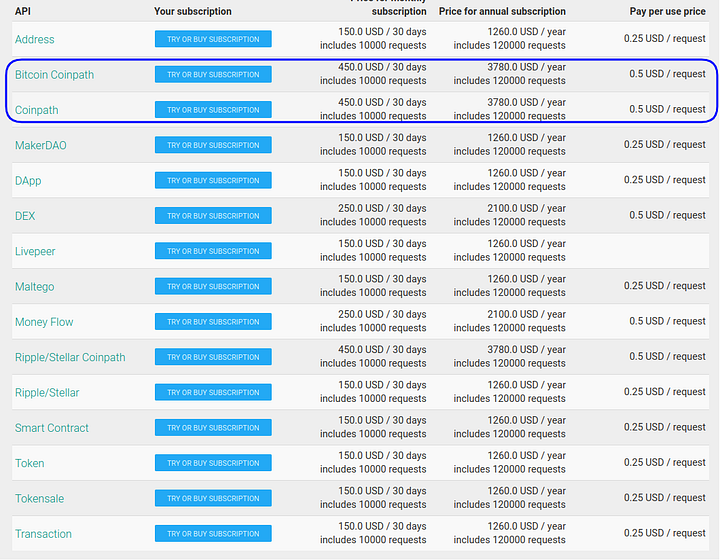Open the Ripple/Stellar API link
The height and width of the screenshot is (560, 720).
point(47,393)
